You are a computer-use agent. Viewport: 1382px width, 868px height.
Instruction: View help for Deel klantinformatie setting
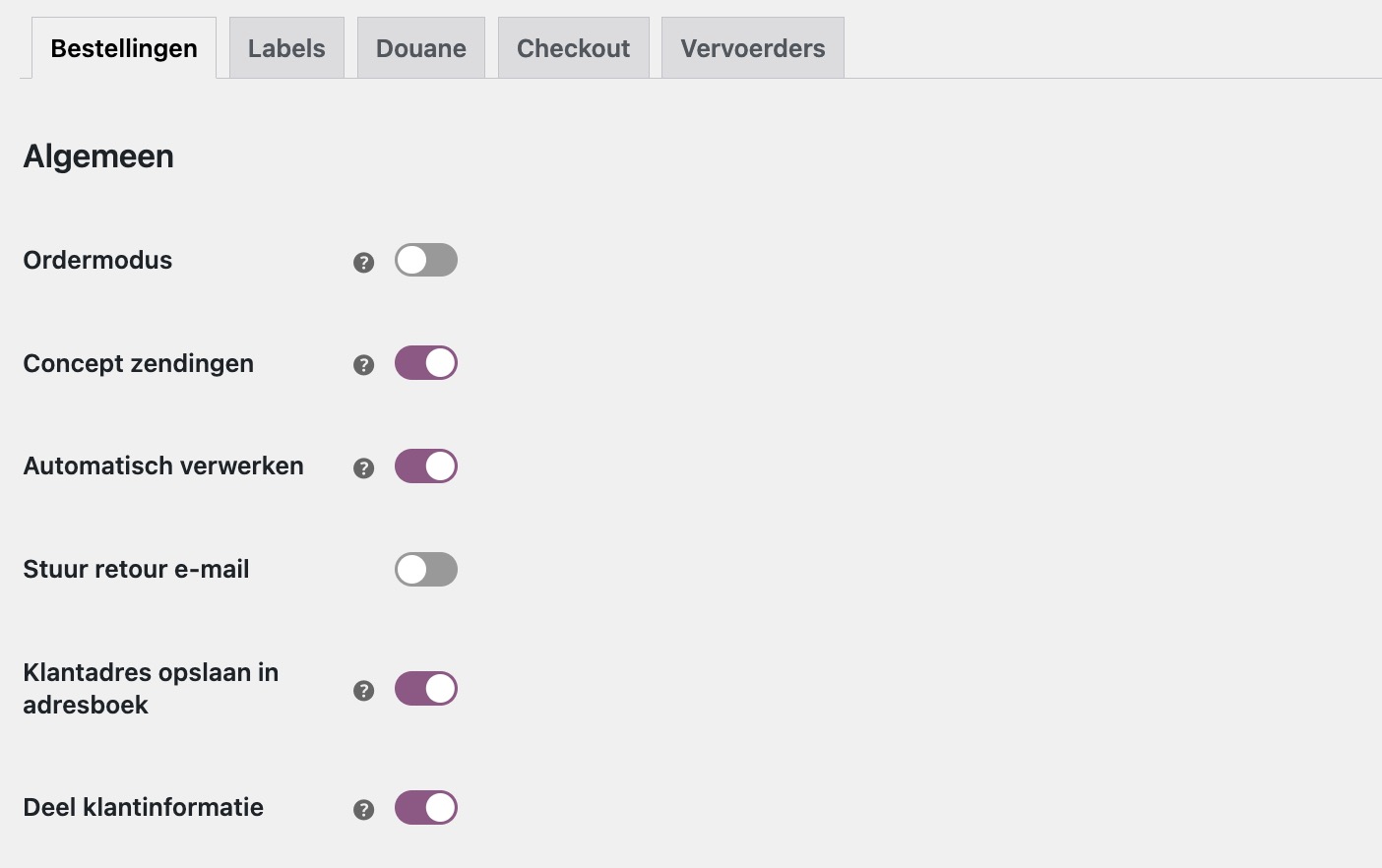[x=364, y=809]
